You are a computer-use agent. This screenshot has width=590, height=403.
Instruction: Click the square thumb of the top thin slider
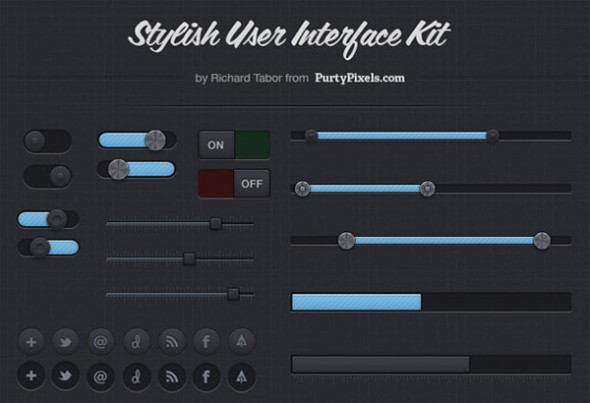(215, 224)
